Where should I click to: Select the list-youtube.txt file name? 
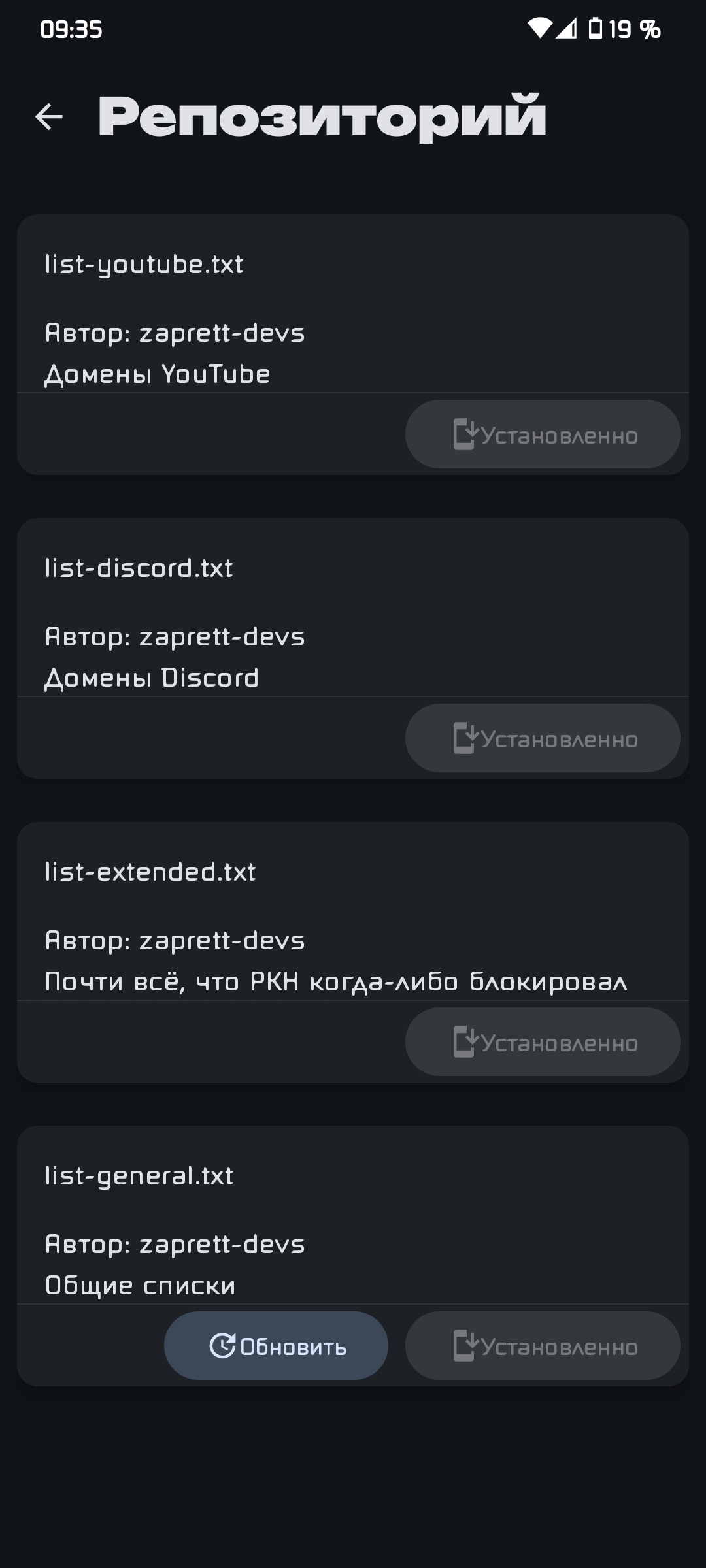tap(144, 264)
